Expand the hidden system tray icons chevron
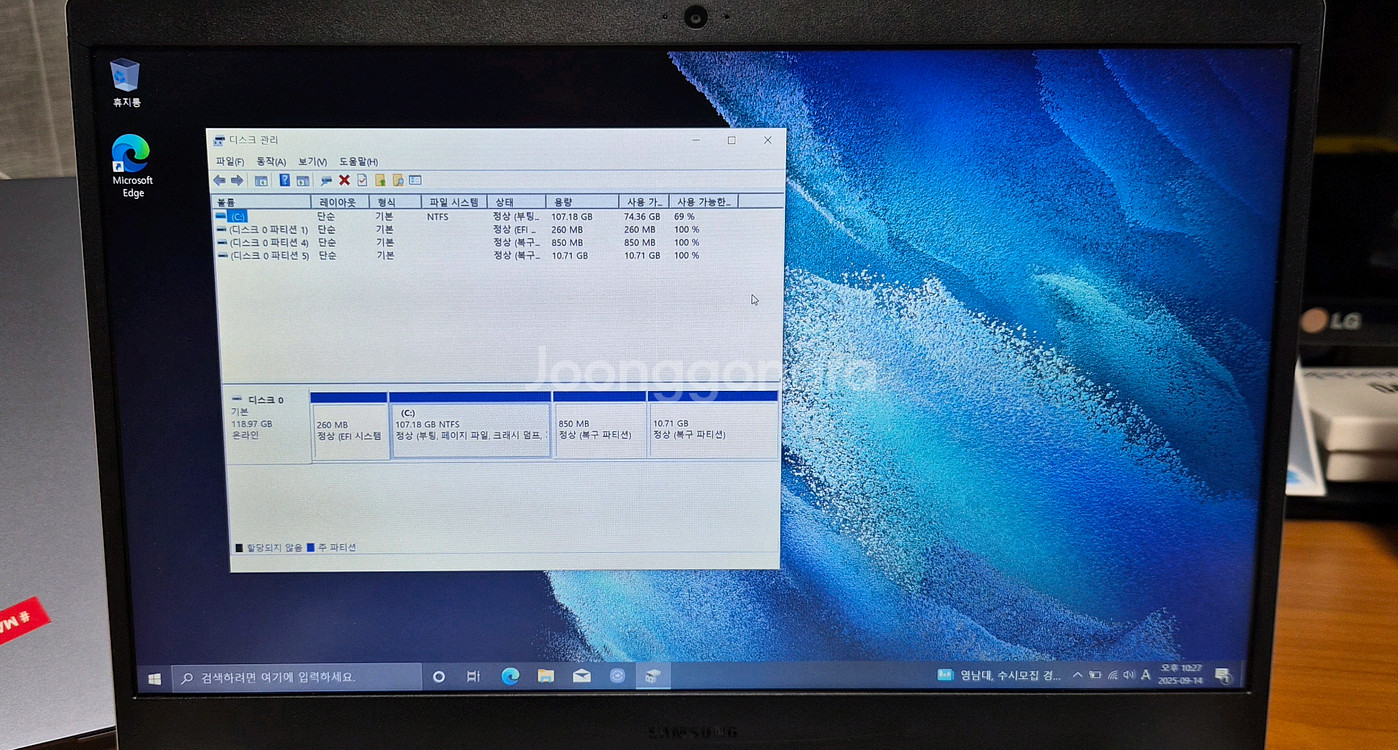This screenshot has width=1398, height=750. 1077,675
